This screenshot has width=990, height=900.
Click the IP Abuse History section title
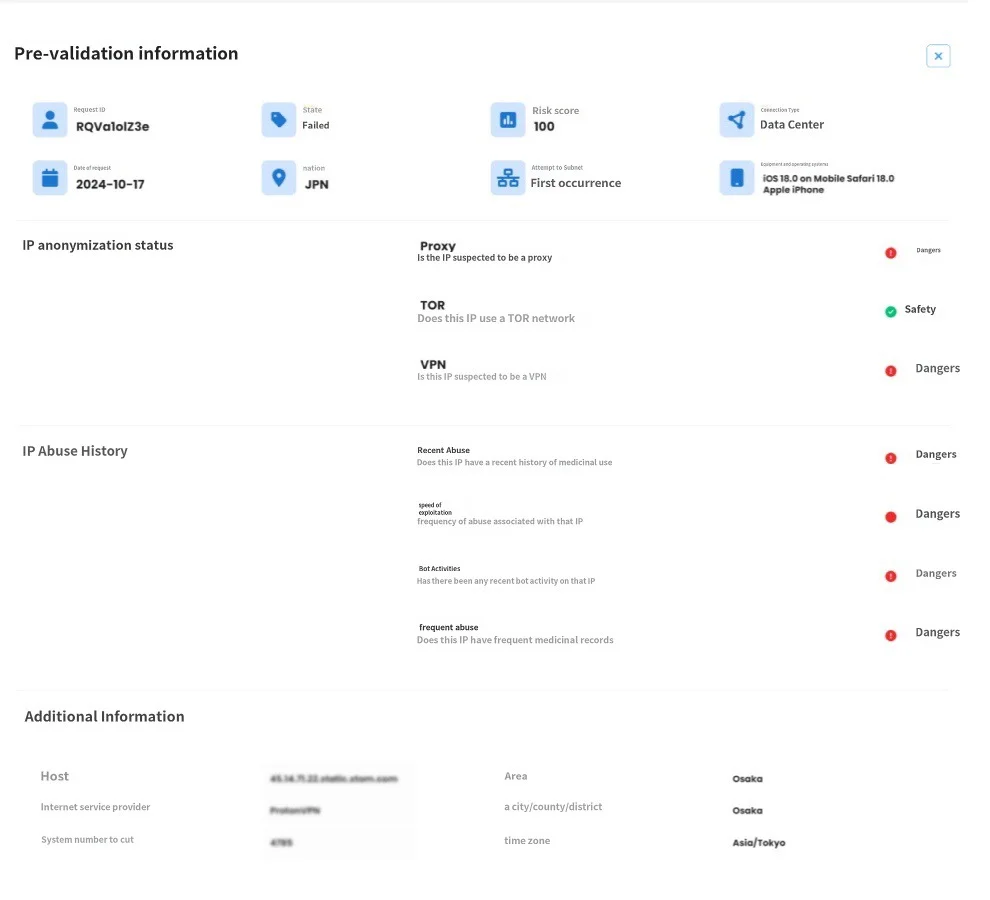(75, 451)
